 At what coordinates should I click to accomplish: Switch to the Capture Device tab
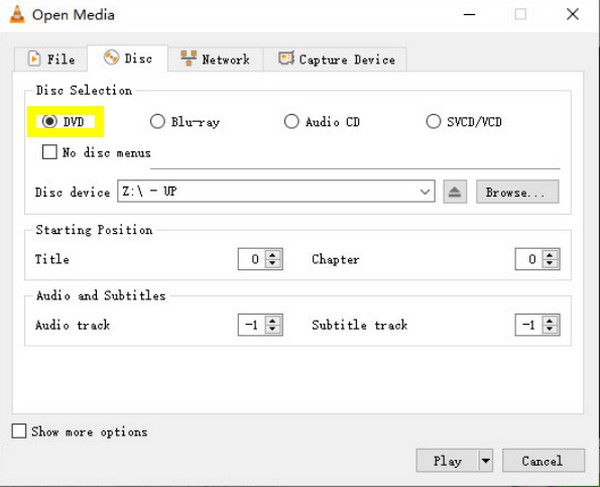click(x=336, y=59)
